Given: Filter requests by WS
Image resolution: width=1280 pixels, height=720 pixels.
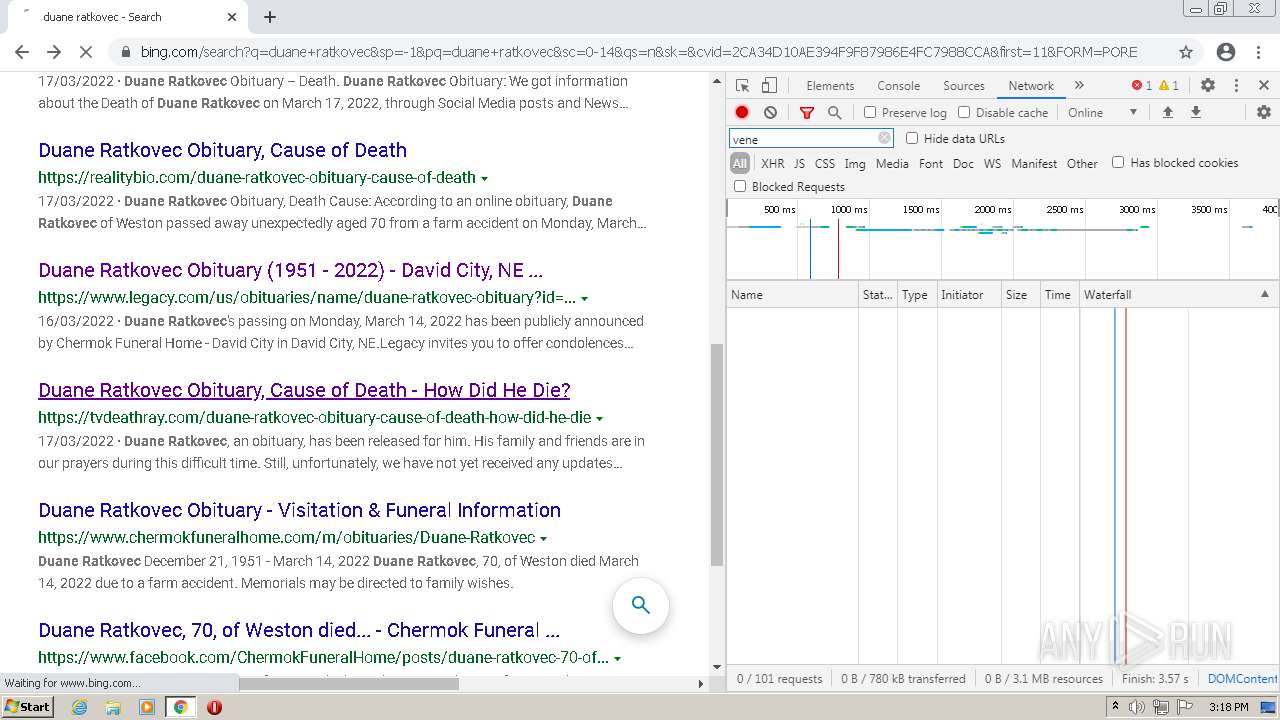Looking at the screenshot, I should tap(992, 163).
